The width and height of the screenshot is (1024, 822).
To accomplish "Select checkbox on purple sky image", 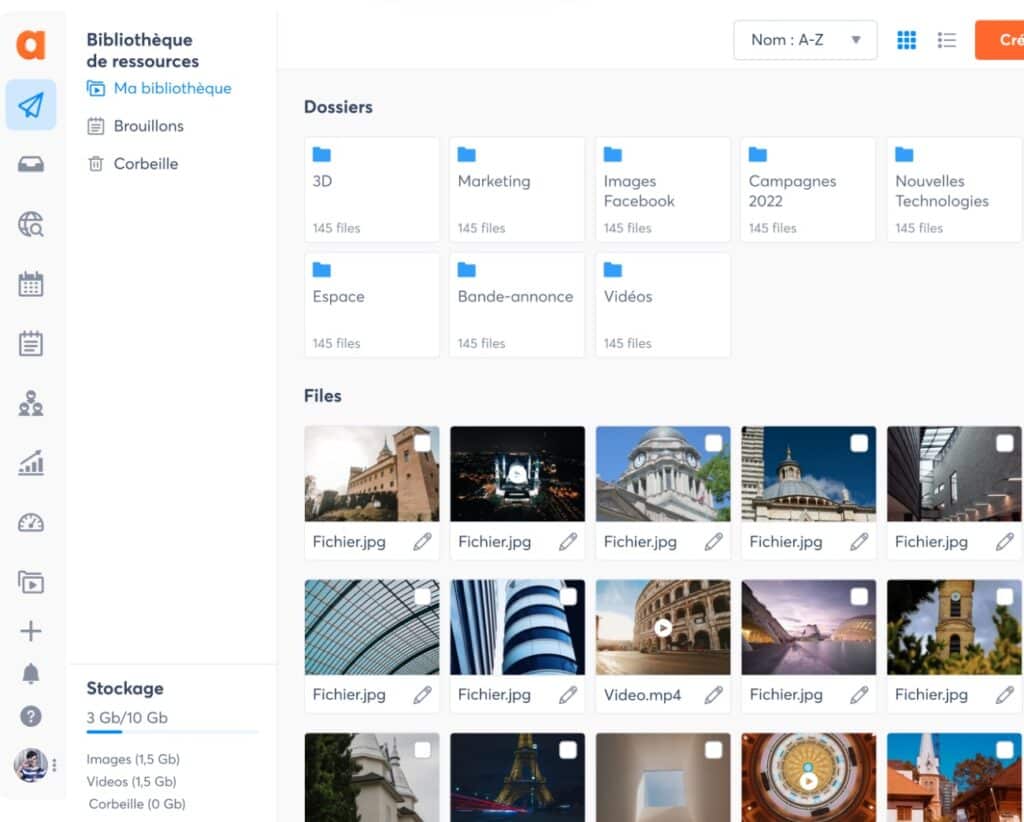I will (x=859, y=597).
